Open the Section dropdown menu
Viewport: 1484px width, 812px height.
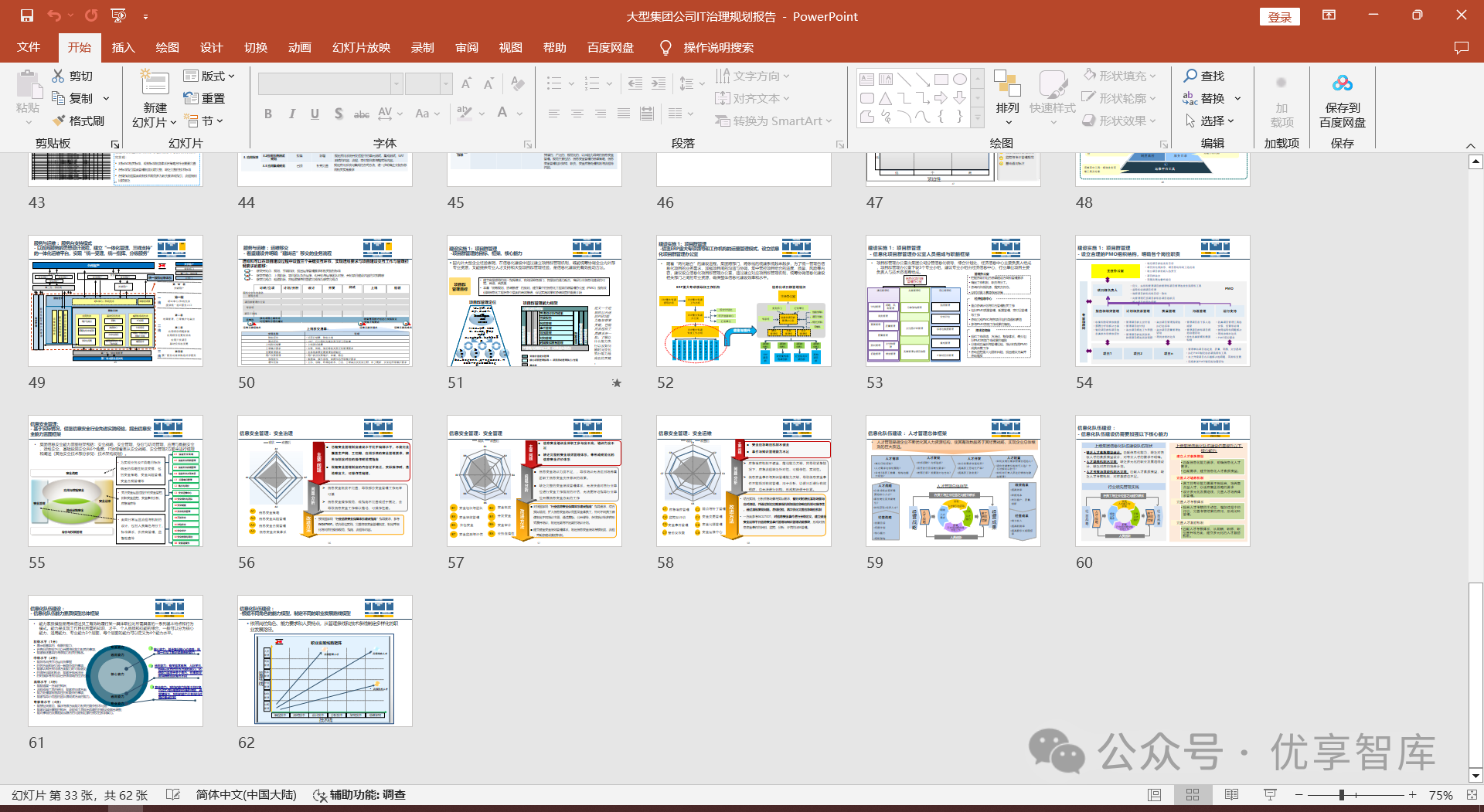tap(204, 121)
